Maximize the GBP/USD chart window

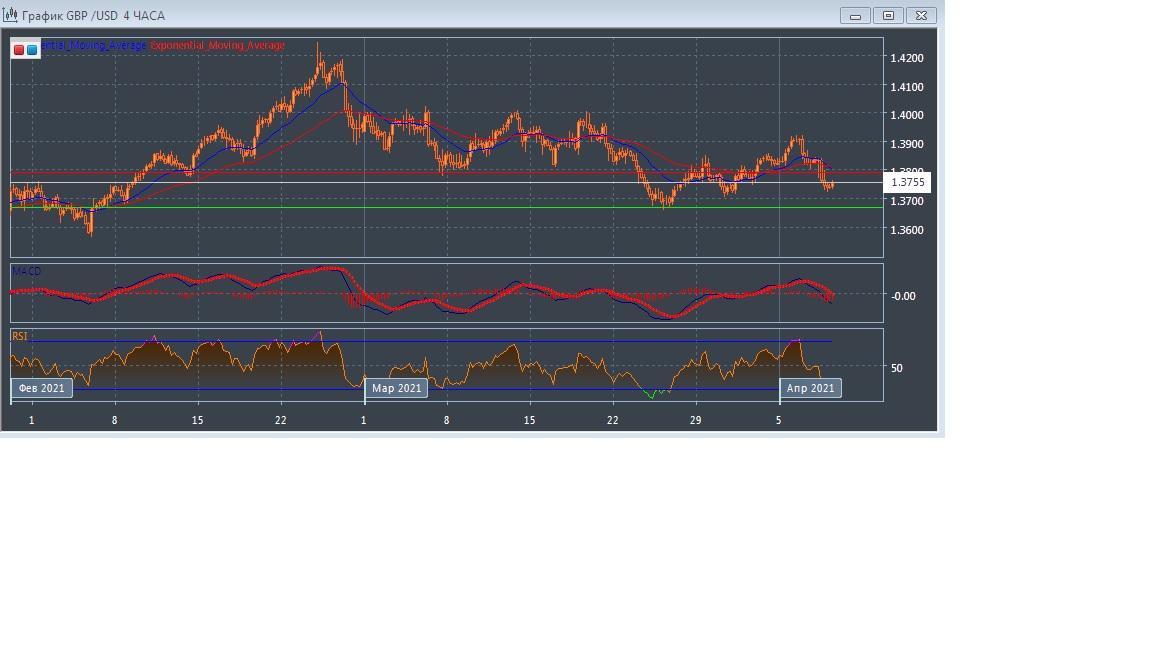click(888, 15)
